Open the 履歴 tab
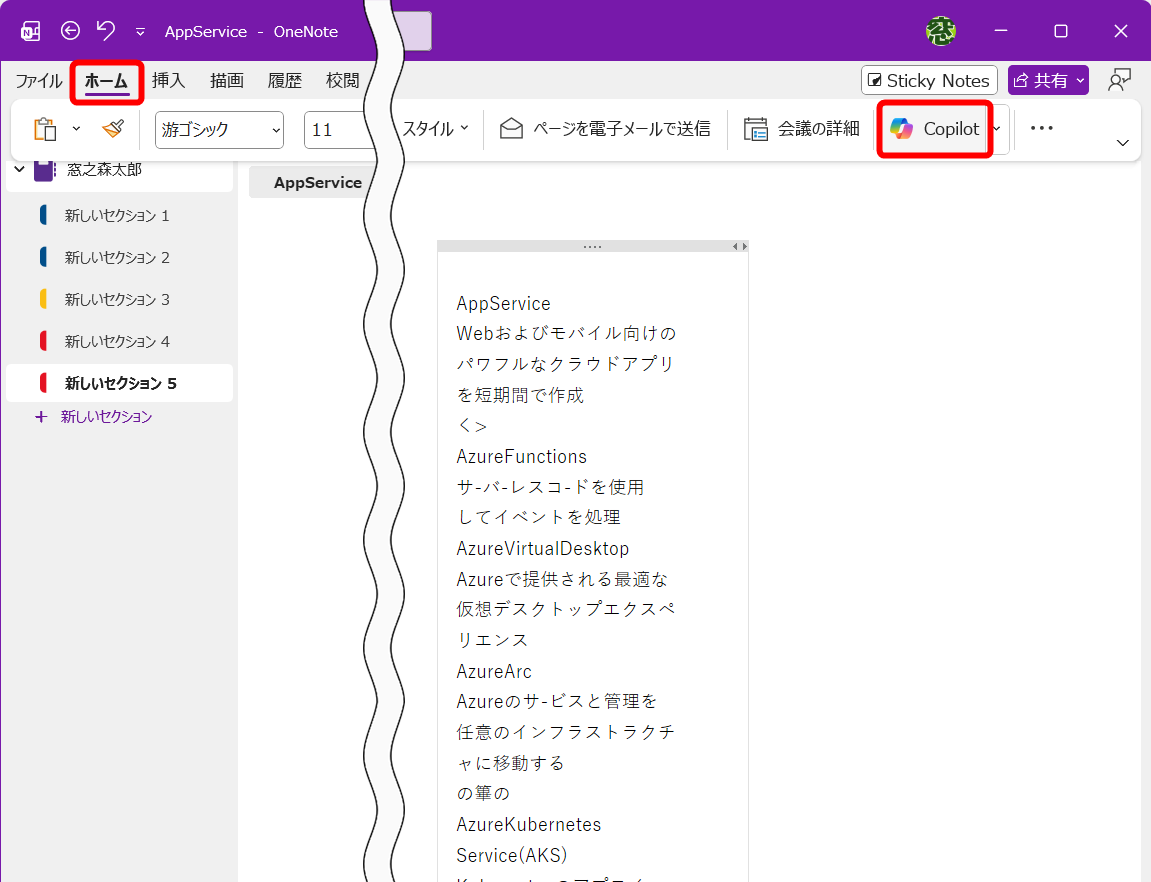The height and width of the screenshot is (882, 1151). coord(285,81)
